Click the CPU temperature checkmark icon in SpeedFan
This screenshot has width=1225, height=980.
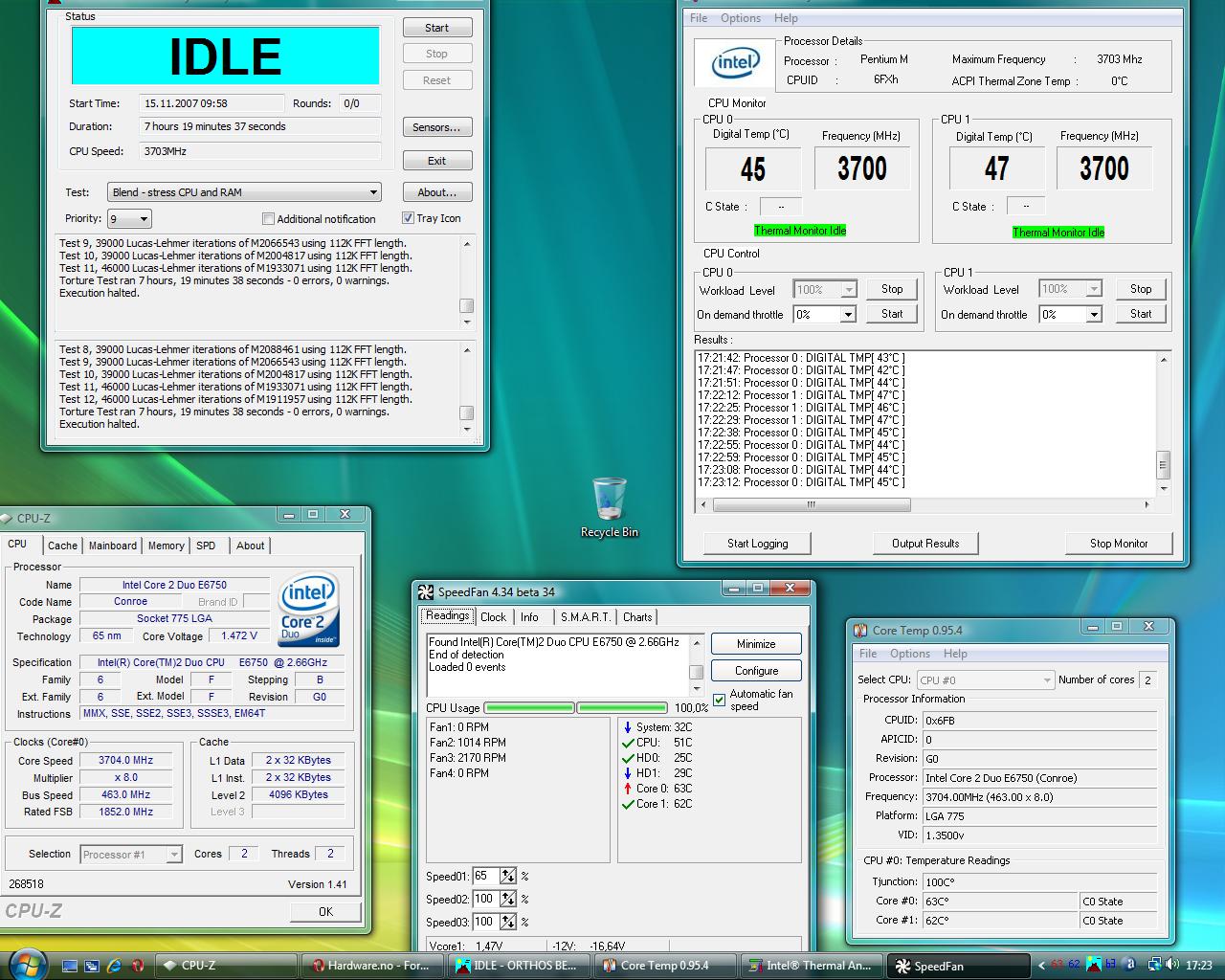point(628,743)
